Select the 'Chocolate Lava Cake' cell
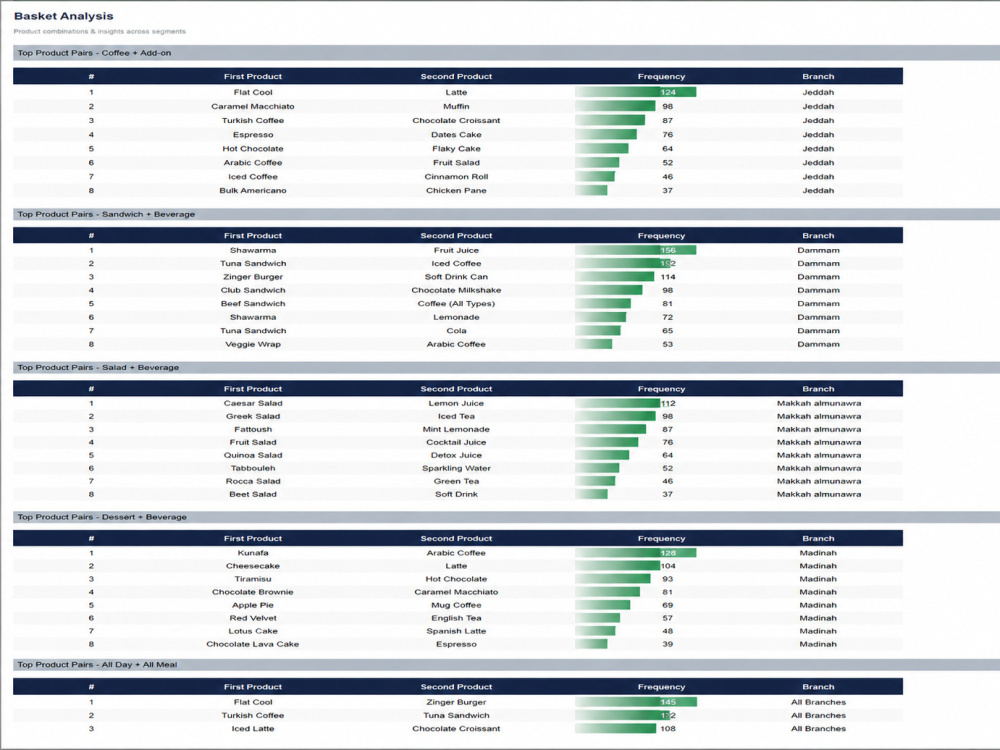Screen dimensions: 1000x750 click(253, 644)
